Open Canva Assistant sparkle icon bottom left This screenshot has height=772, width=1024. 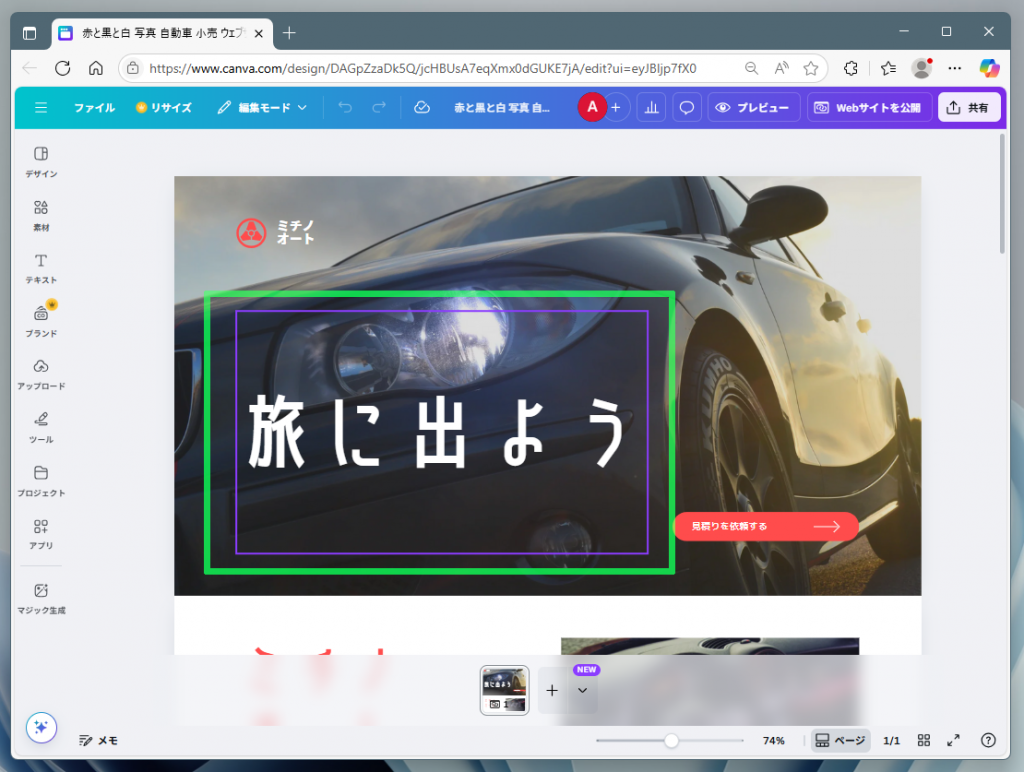click(x=41, y=728)
